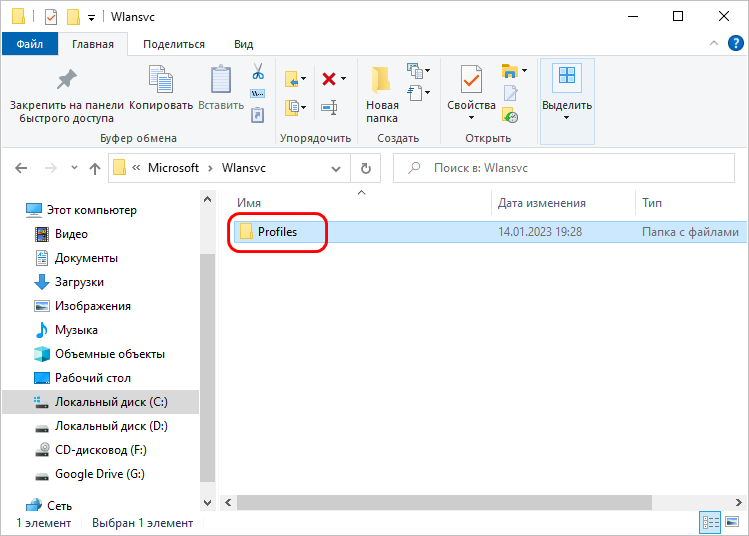
Task: Click the Refresh icon next to address bar
Action: (x=365, y=168)
